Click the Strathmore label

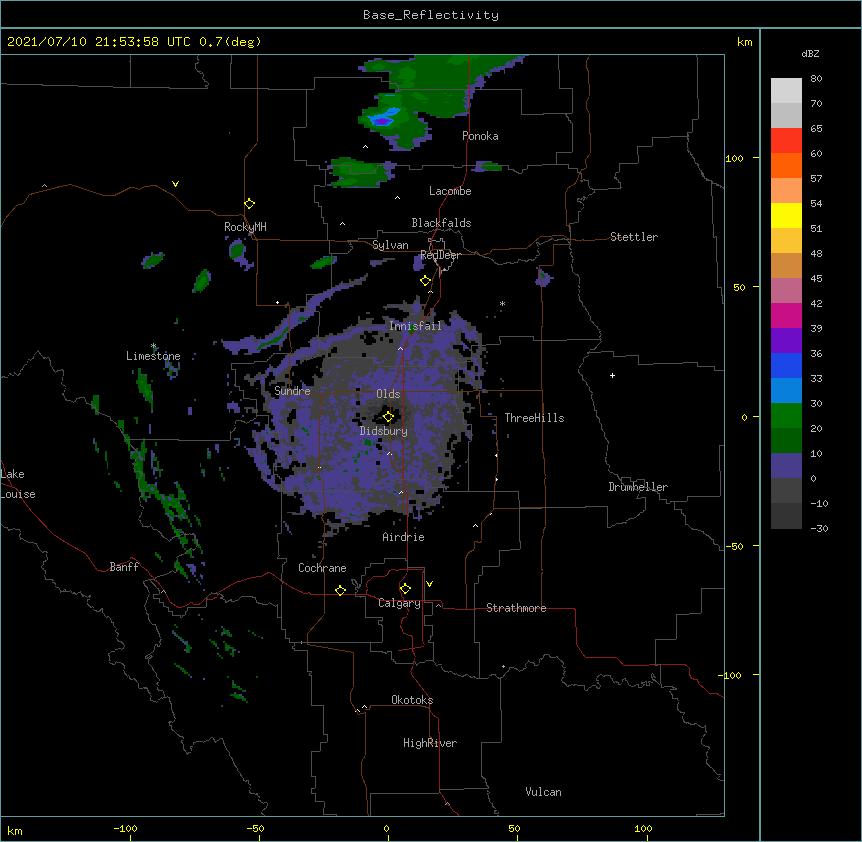(516, 608)
